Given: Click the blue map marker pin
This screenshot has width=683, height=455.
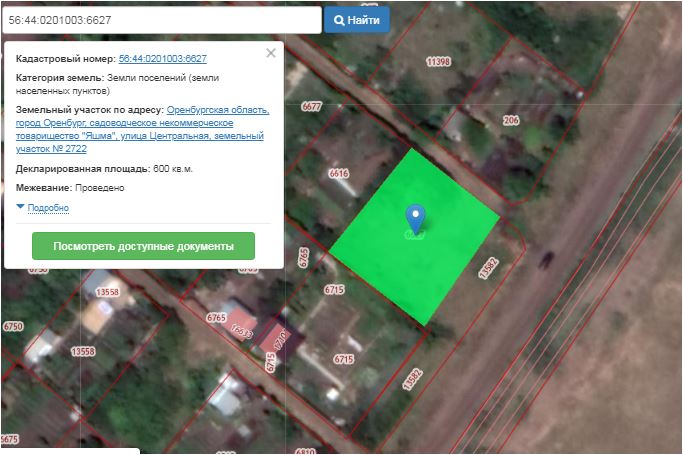Looking at the screenshot, I should pyautogui.click(x=415, y=217).
